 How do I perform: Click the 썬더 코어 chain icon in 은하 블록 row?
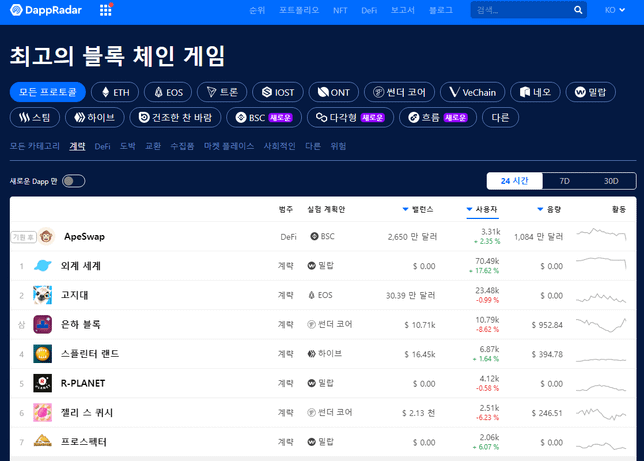[x=311, y=324]
